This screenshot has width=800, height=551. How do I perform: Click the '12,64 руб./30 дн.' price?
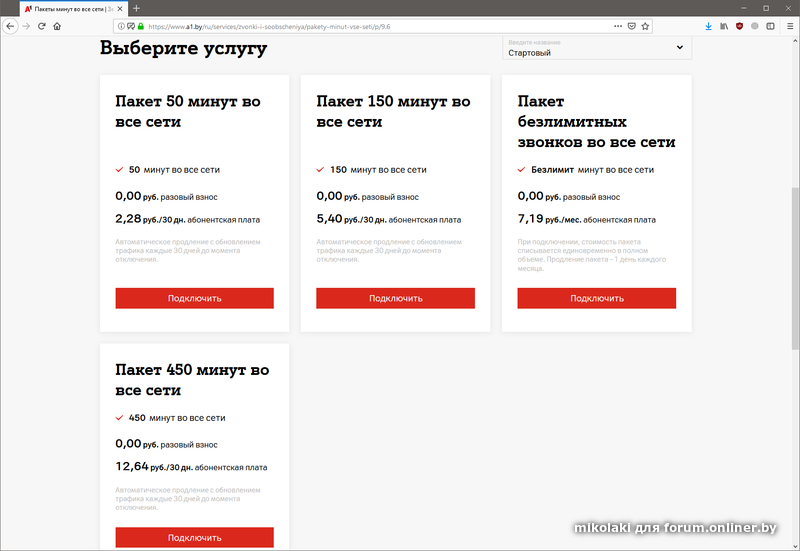point(154,466)
